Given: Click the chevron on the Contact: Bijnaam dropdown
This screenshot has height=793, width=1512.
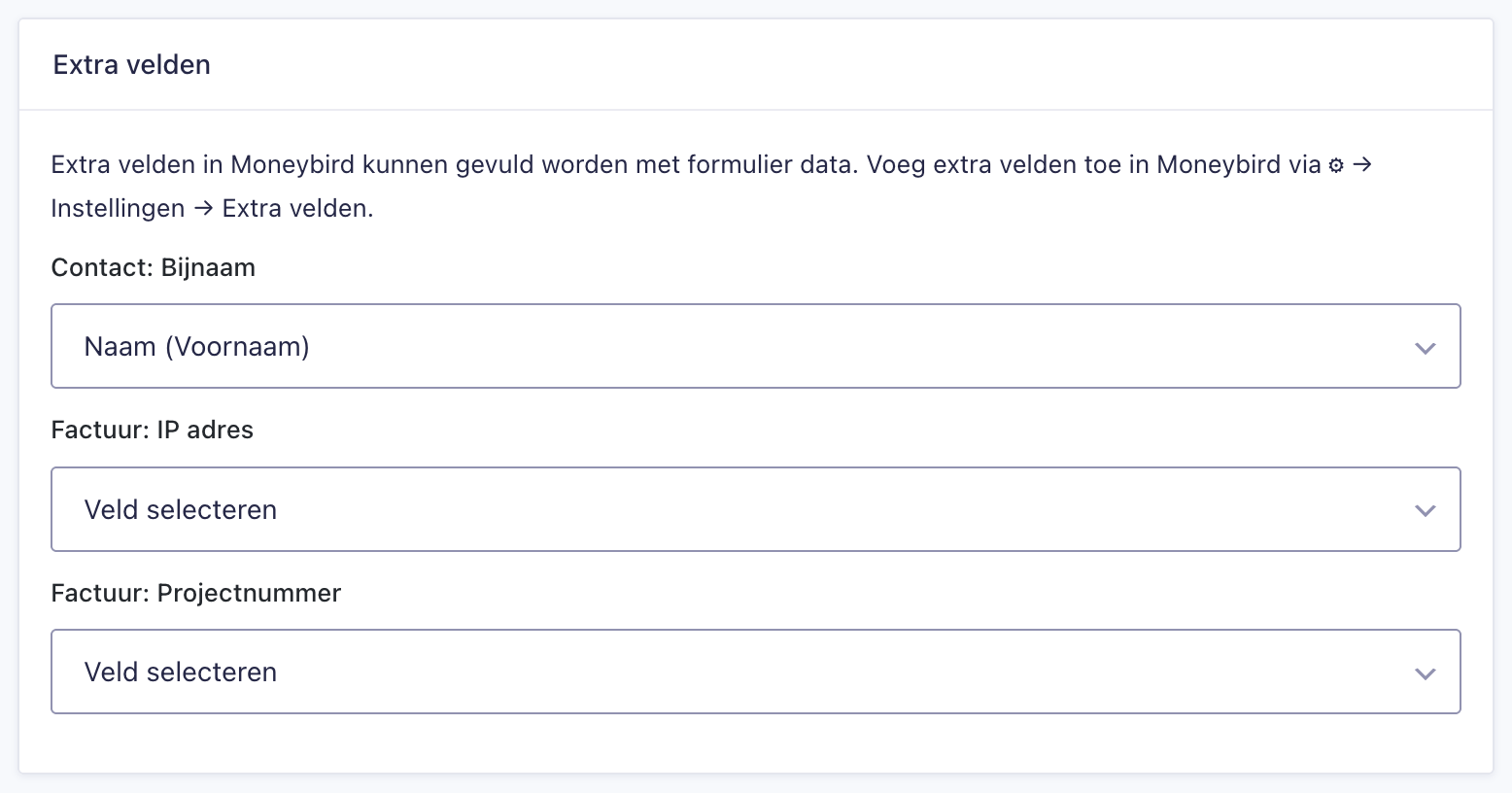Looking at the screenshot, I should click(1425, 348).
